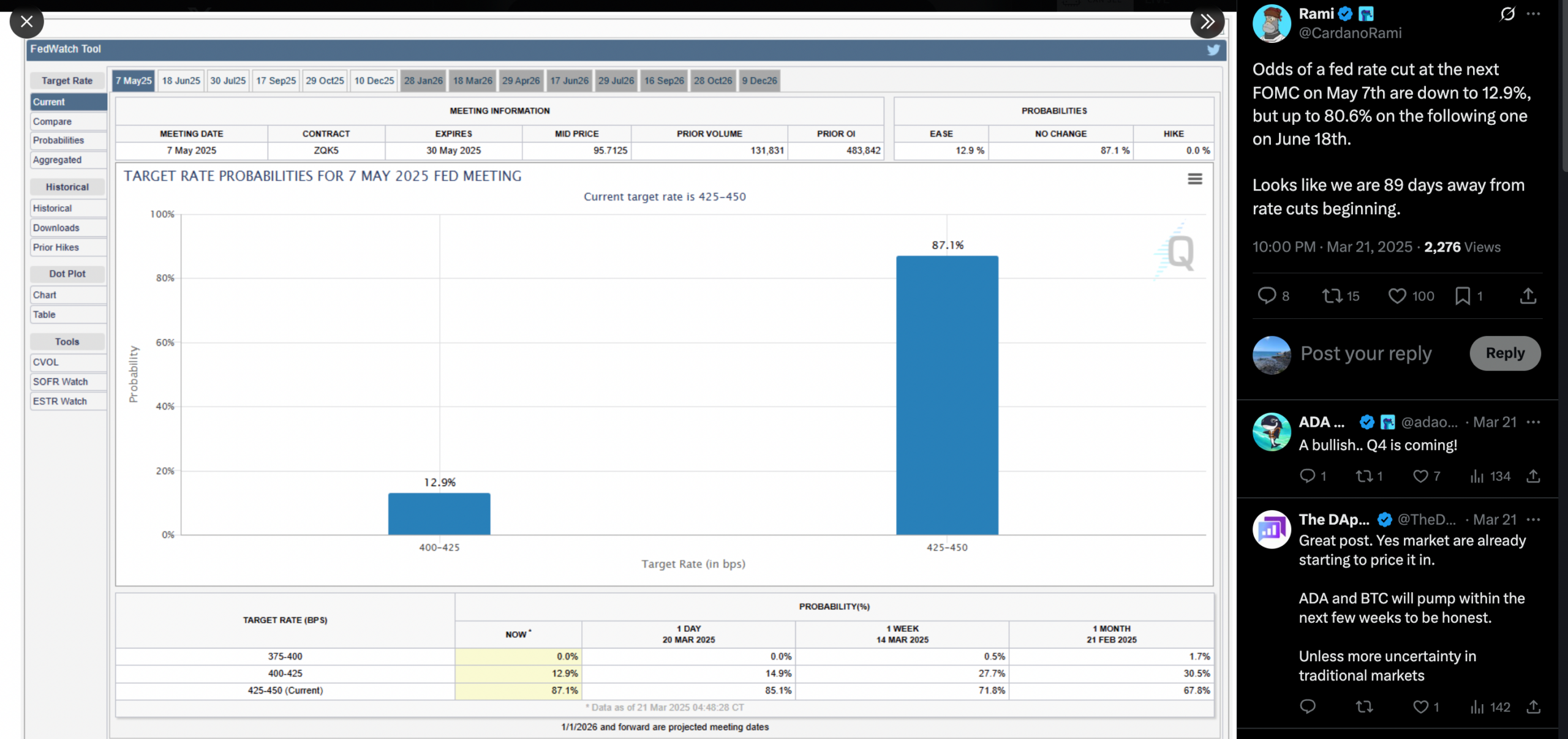Click the Twitter bird icon in FedWatch header
This screenshot has width=1568, height=739.
(x=1213, y=50)
